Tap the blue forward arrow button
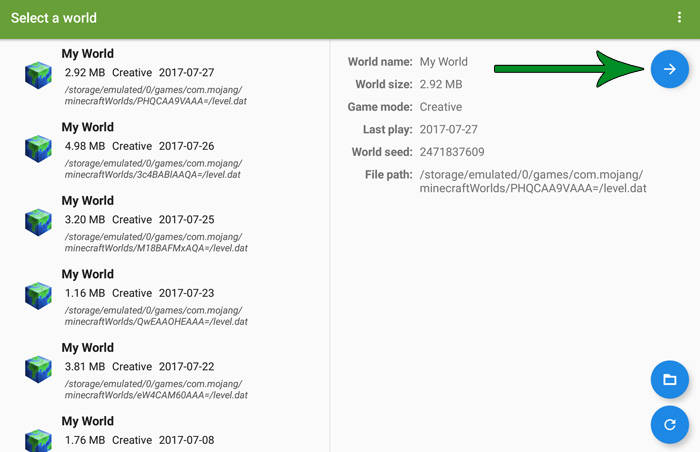The image size is (700, 452). [x=669, y=69]
